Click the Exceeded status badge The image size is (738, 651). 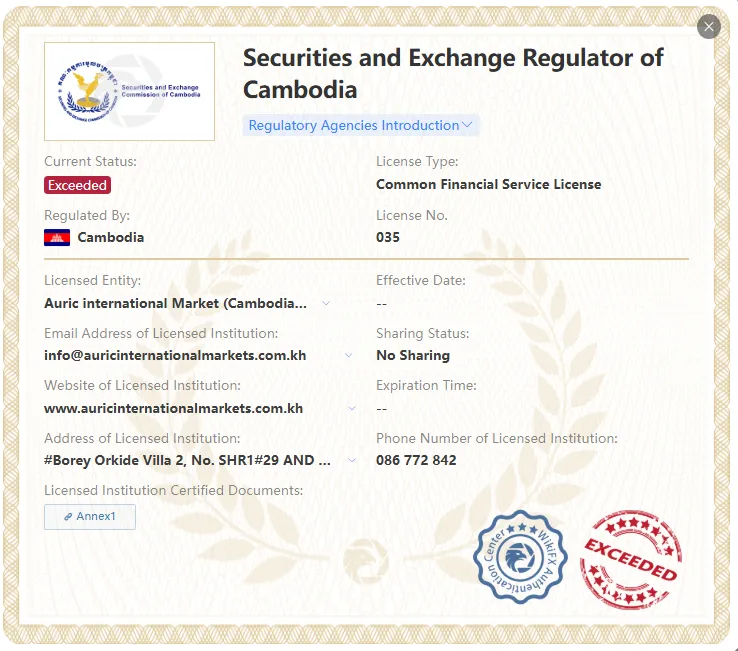pos(78,185)
